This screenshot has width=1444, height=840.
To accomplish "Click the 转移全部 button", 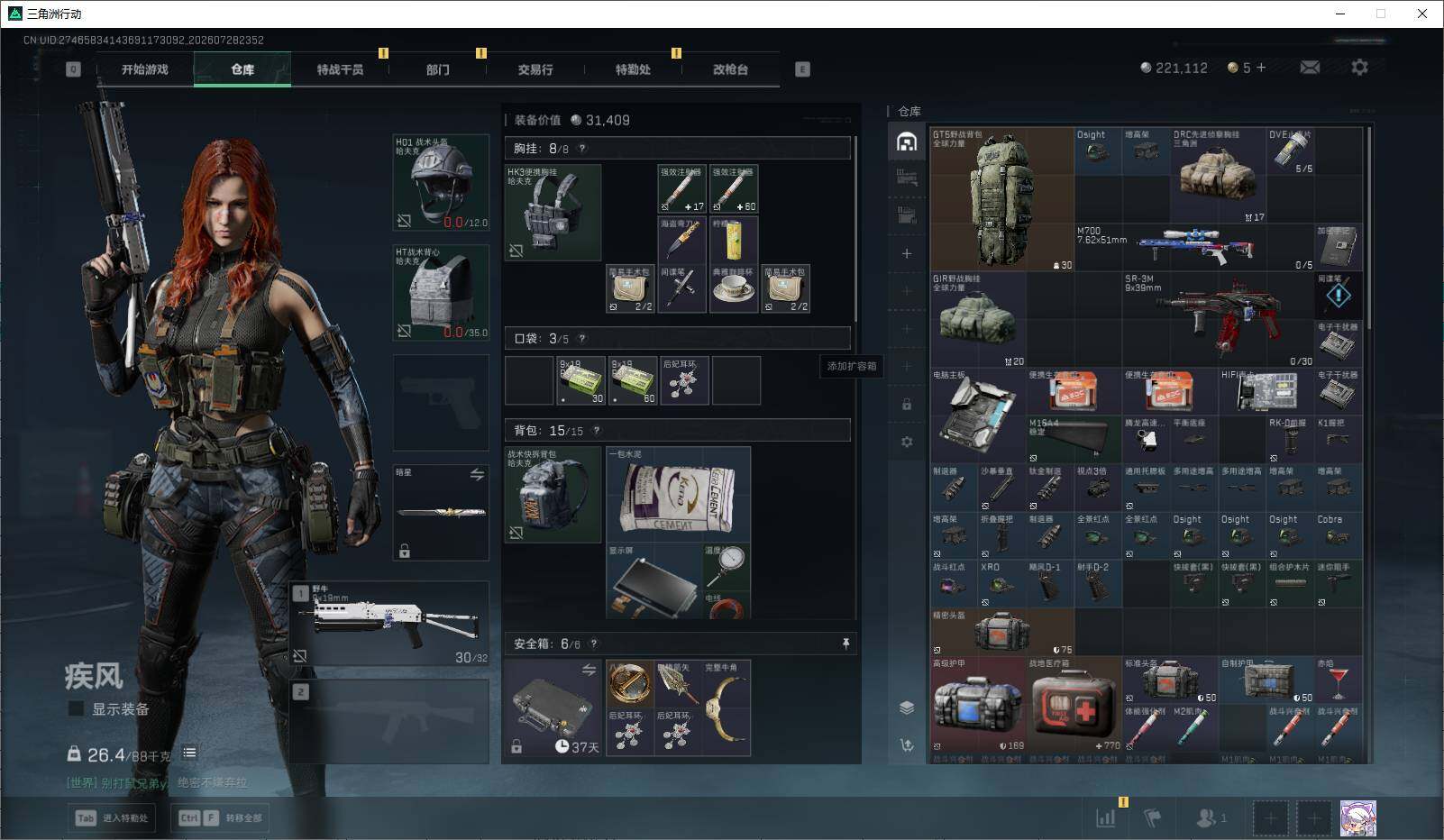I will [221, 817].
